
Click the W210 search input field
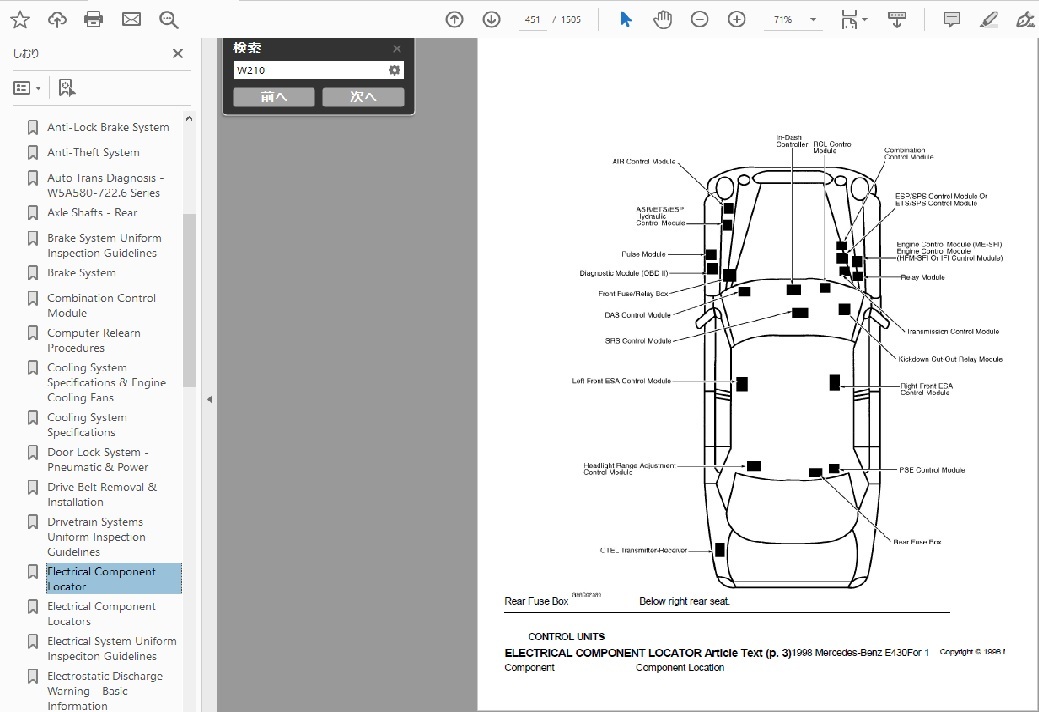[x=308, y=70]
